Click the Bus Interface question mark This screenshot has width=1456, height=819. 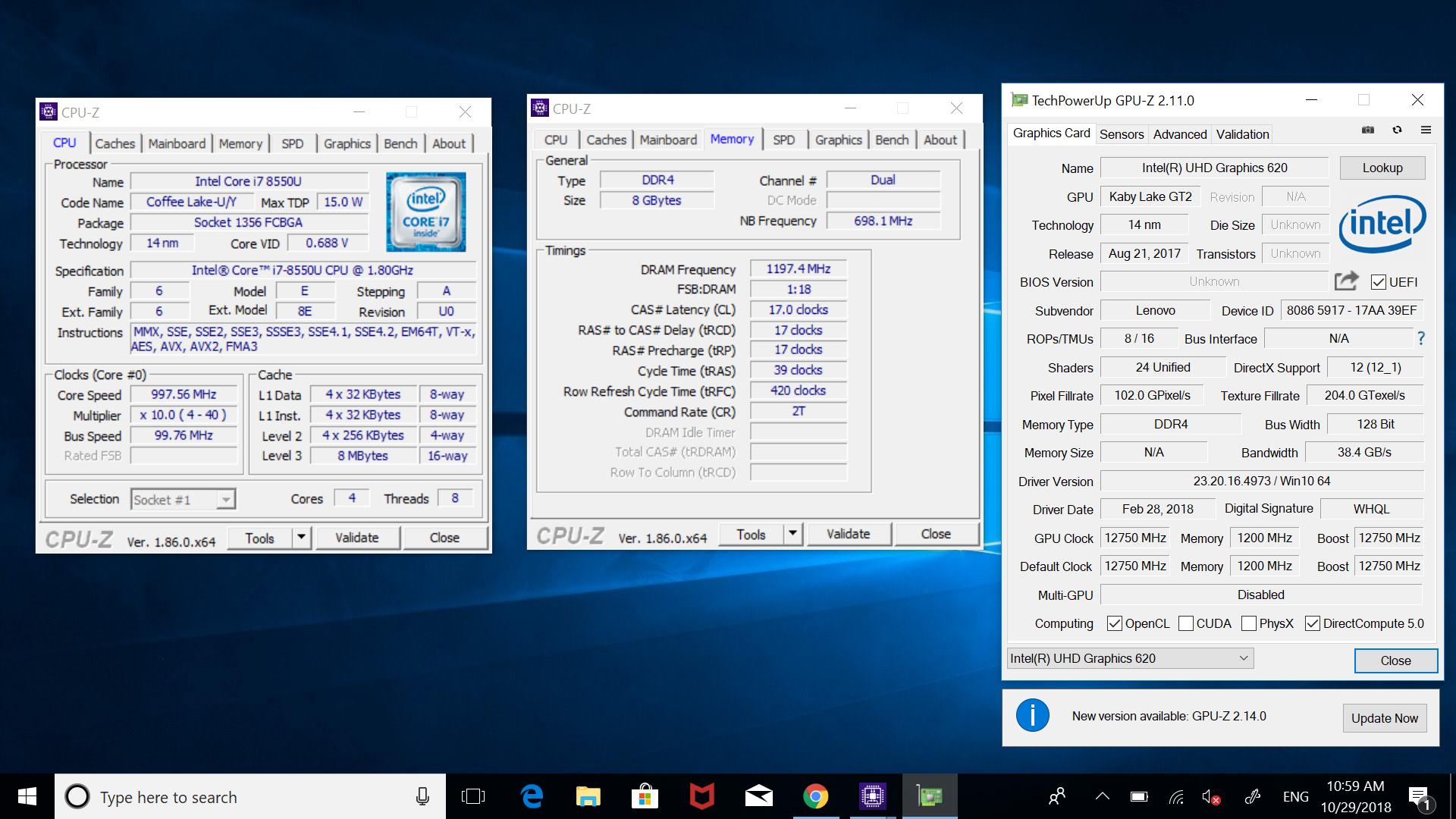[x=1421, y=338]
